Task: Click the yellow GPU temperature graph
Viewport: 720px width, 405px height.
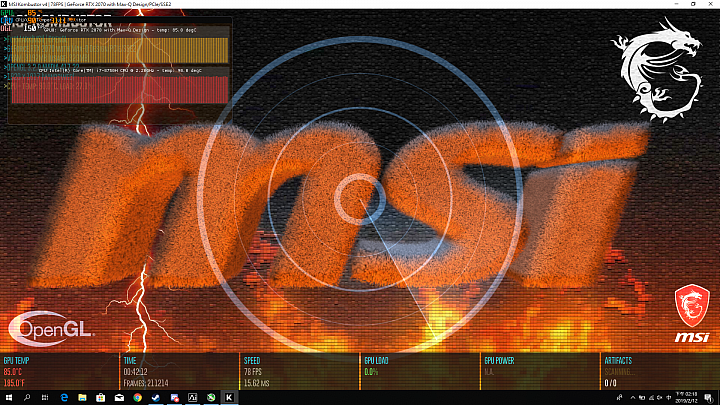Action: pos(120,50)
